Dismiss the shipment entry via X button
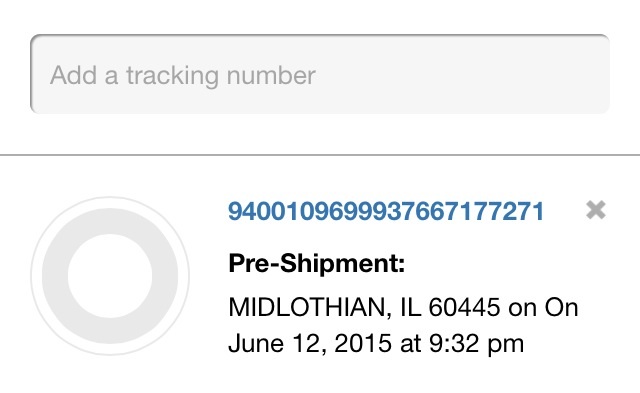The width and height of the screenshot is (640, 393). [x=596, y=210]
